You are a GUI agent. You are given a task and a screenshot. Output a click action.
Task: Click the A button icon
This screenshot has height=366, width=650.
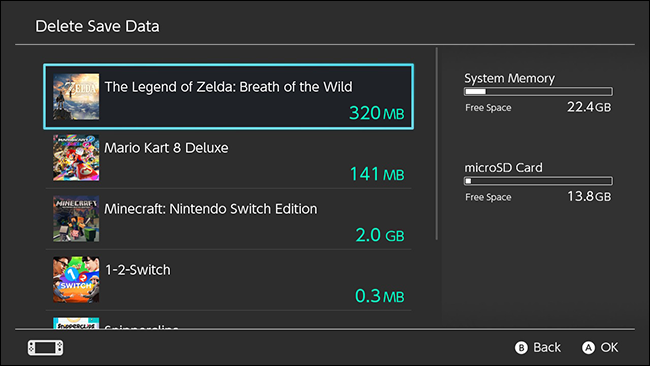tap(588, 348)
